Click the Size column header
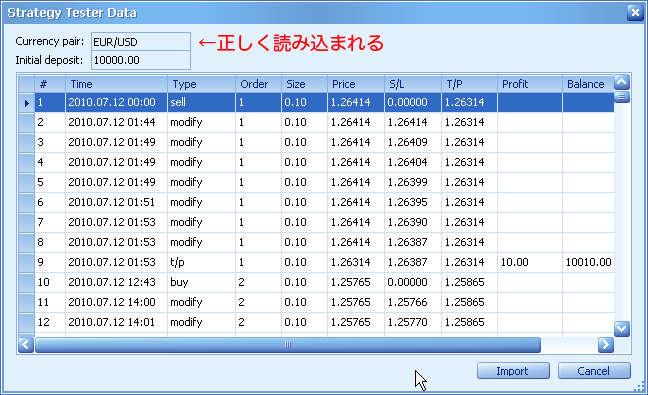The image size is (648, 395). coord(305,84)
